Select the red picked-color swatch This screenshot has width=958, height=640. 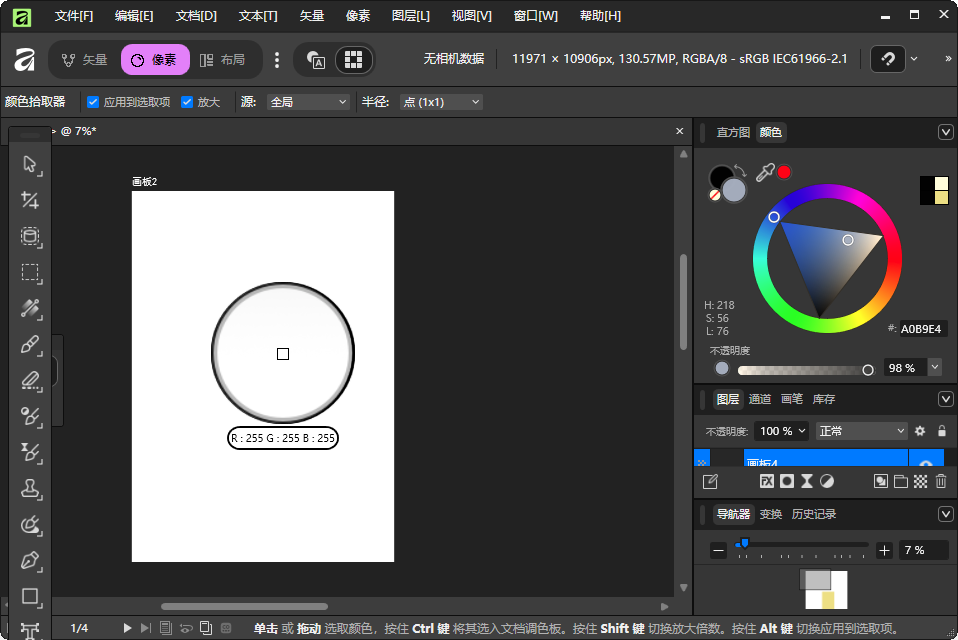pos(784,172)
